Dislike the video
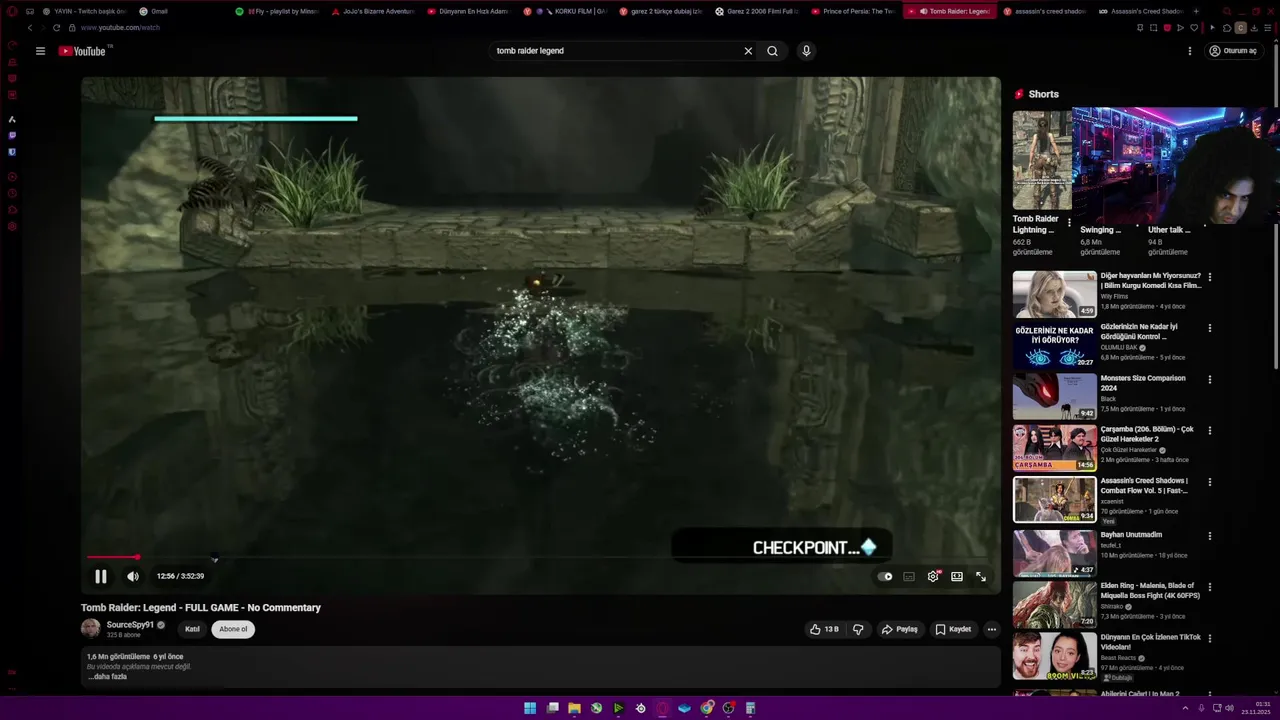The width and height of the screenshot is (1280, 720). [x=858, y=629]
